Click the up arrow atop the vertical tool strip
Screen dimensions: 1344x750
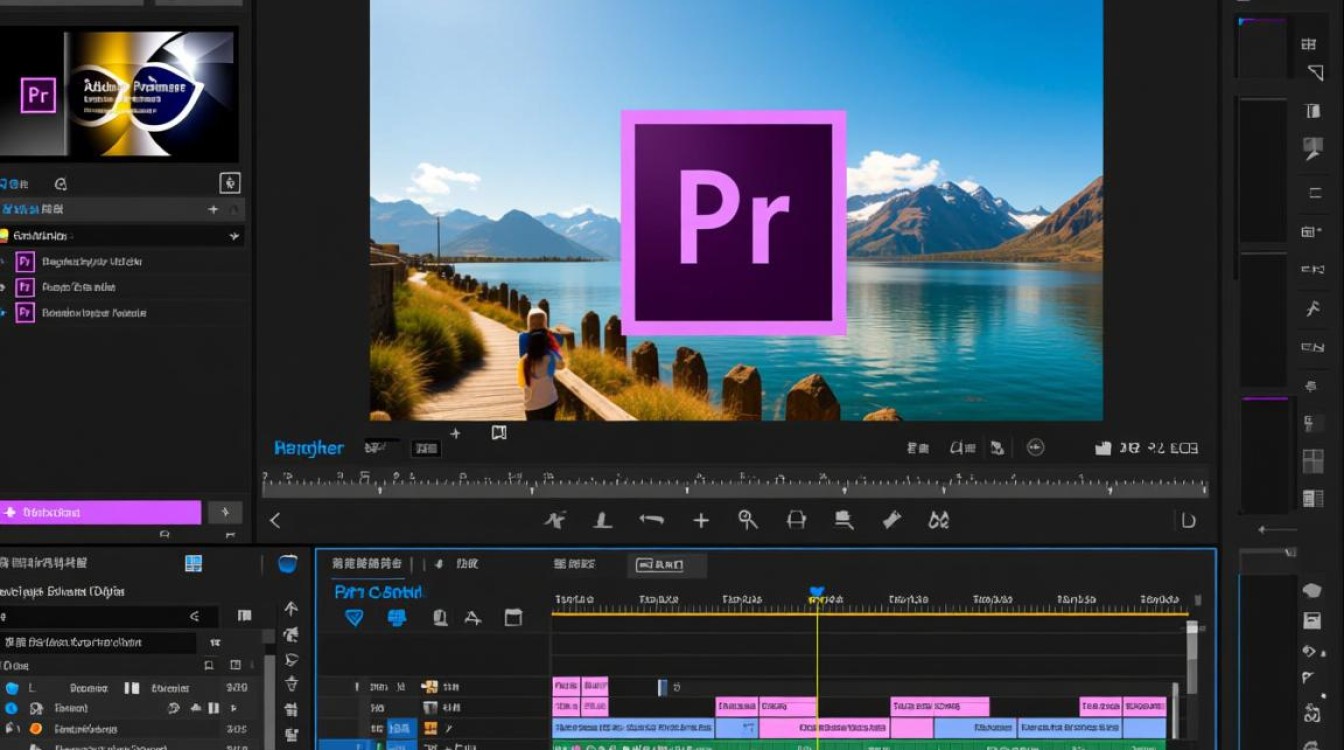(291, 608)
